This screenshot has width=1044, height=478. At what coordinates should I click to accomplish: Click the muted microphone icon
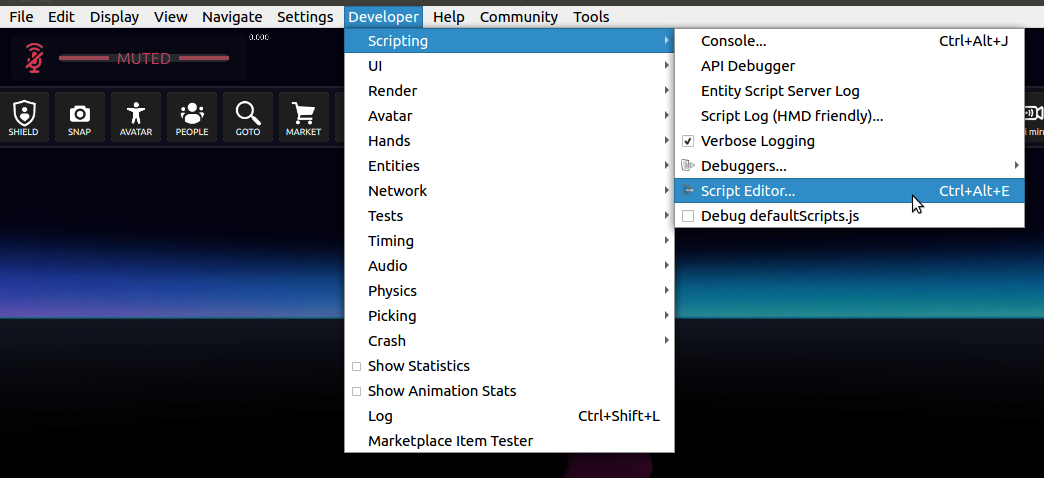(x=34, y=58)
